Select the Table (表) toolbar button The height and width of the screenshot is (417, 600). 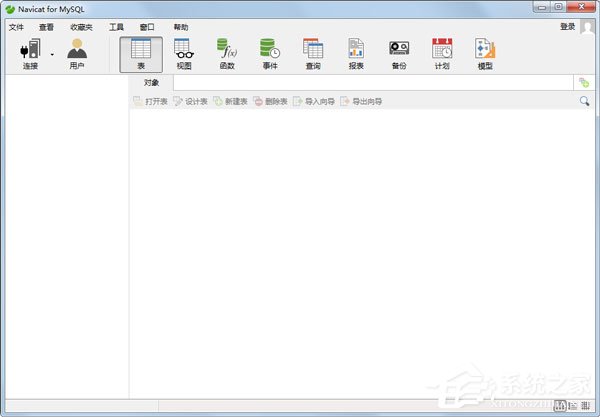(141, 54)
